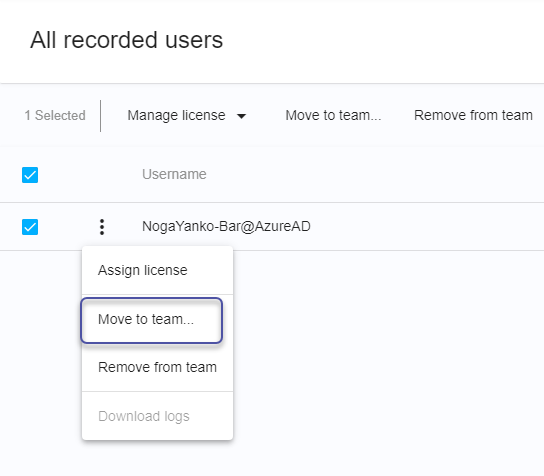
Task: Click the caret arrow beside Manage license
Action: [241, 116]
